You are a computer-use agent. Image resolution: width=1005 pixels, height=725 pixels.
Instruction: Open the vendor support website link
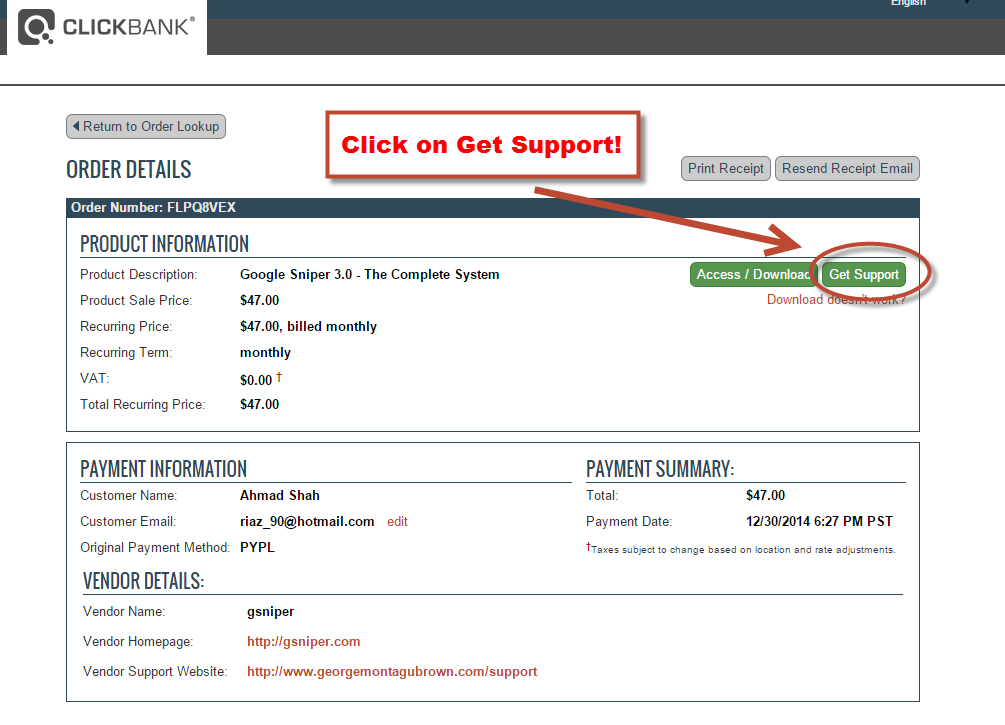(392, 672)
